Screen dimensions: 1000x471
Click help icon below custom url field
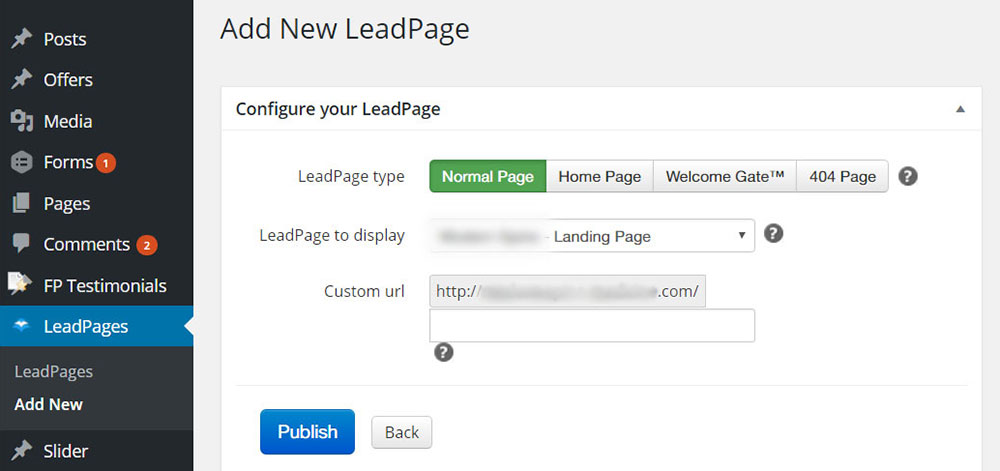point(444,352)
